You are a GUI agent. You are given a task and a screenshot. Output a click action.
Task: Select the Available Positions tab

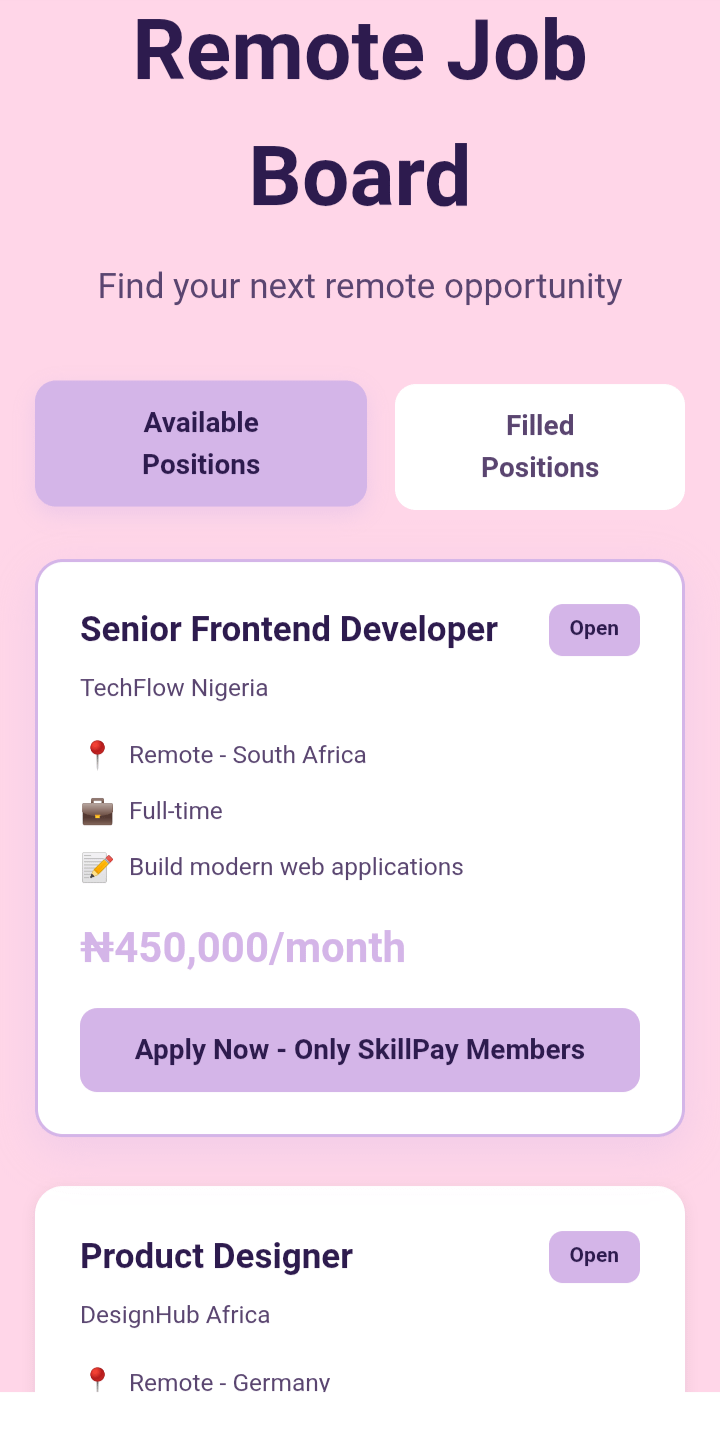[201, 444]
